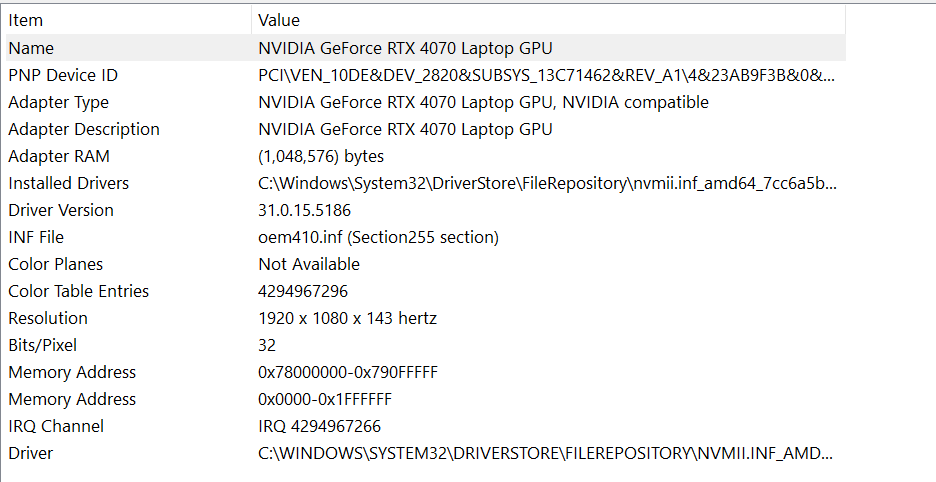The height and width of the screenshot is (482, 936).
Task: Select Memory Address row starting 0x0000
Action: pyautogui.click(x=426, y=400)
